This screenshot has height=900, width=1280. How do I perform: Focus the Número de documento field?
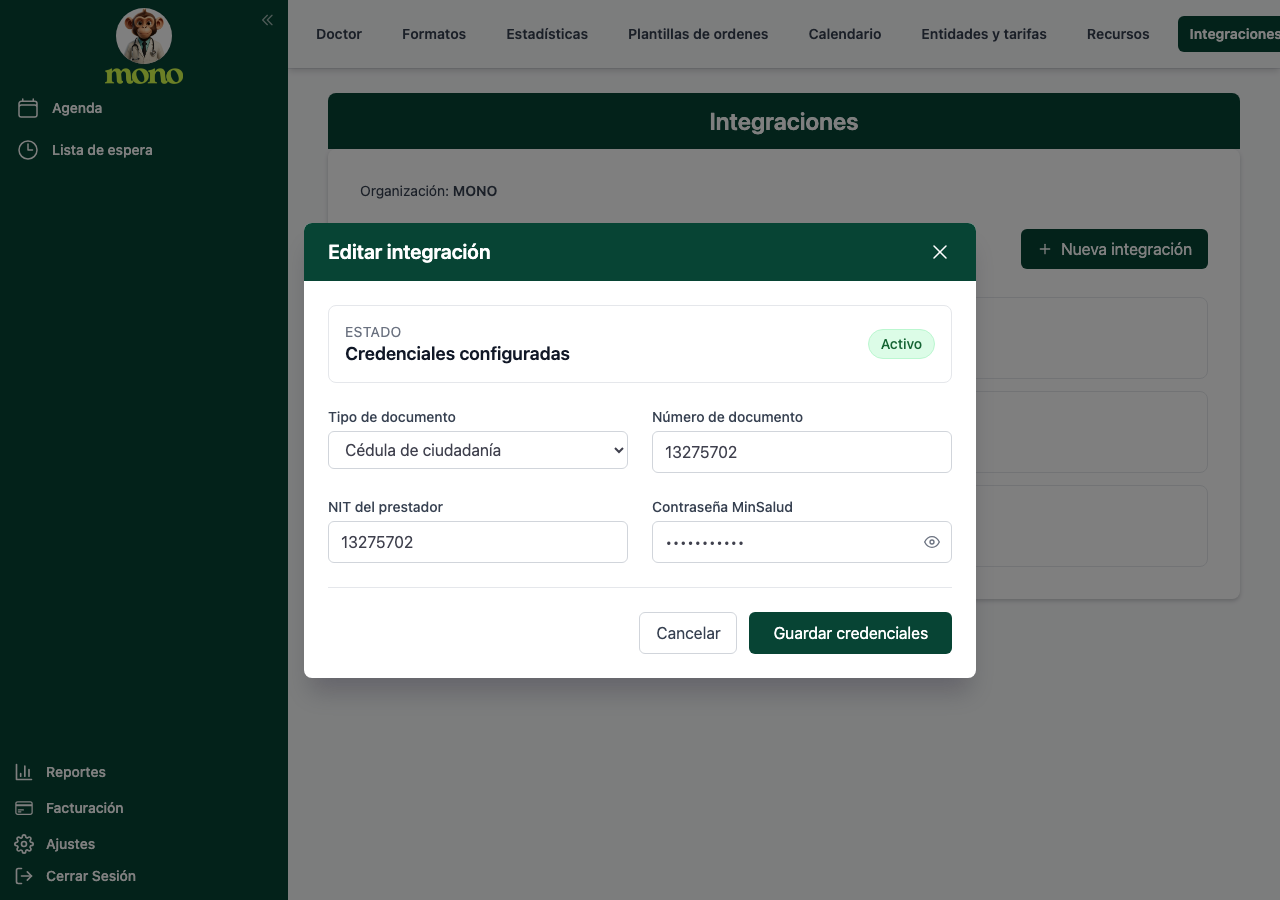click(802, 452)
